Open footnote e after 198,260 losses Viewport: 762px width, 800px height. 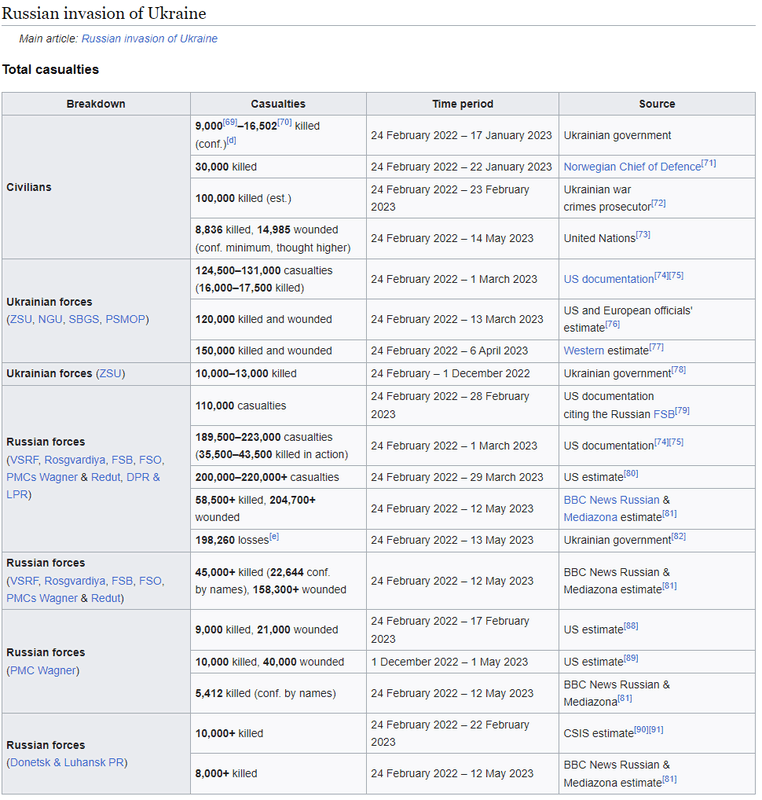273,537
